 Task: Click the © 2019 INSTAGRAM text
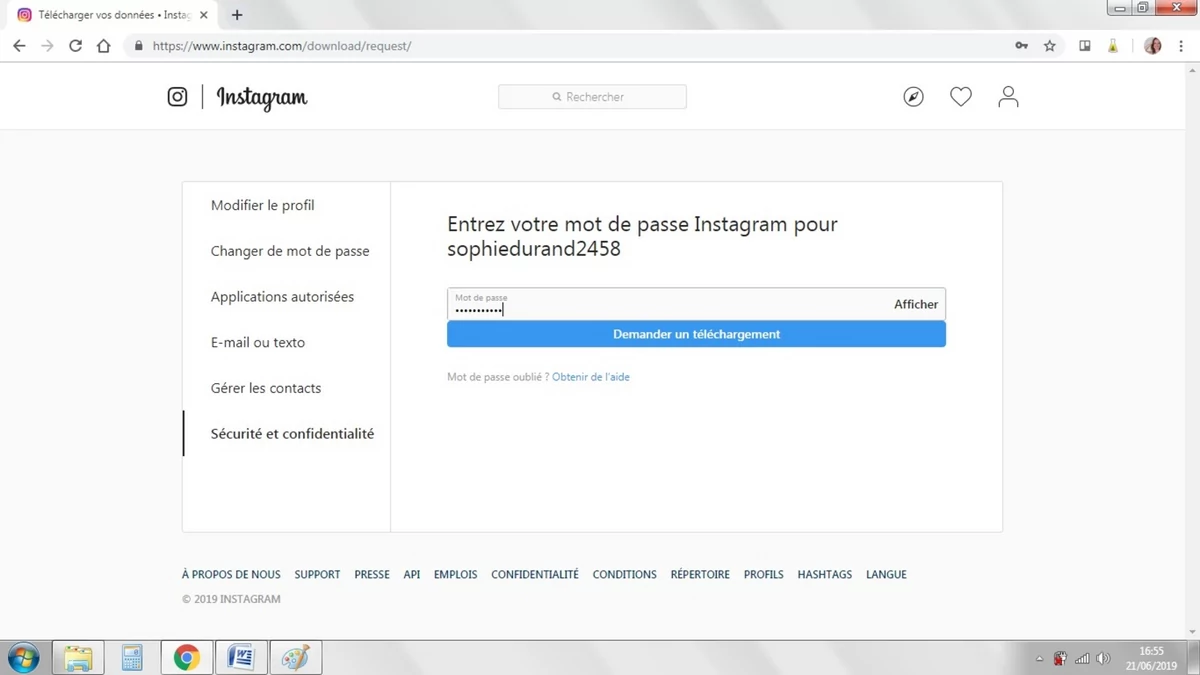231,599
